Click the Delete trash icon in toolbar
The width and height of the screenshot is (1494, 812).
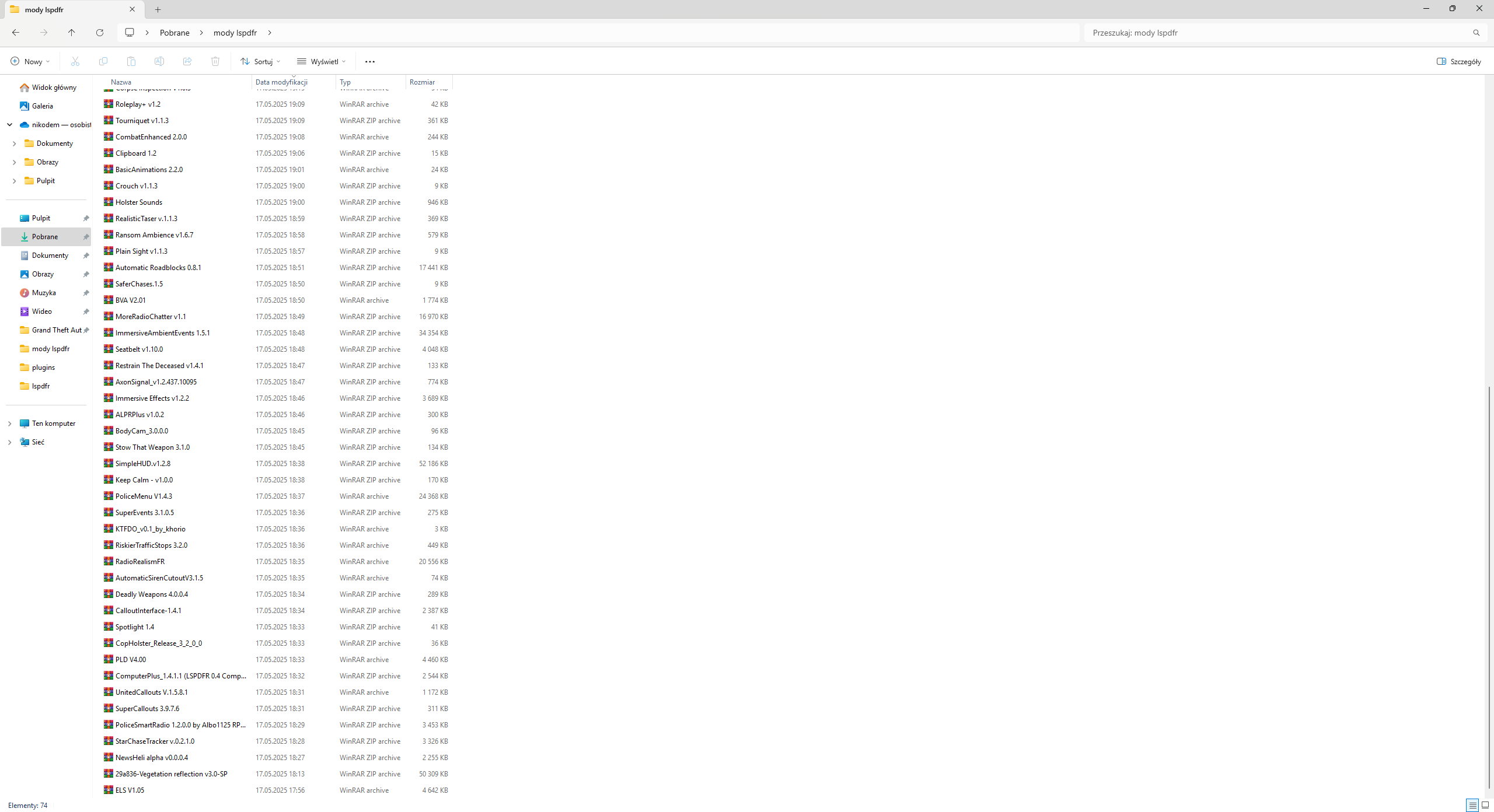coord(215,61)
